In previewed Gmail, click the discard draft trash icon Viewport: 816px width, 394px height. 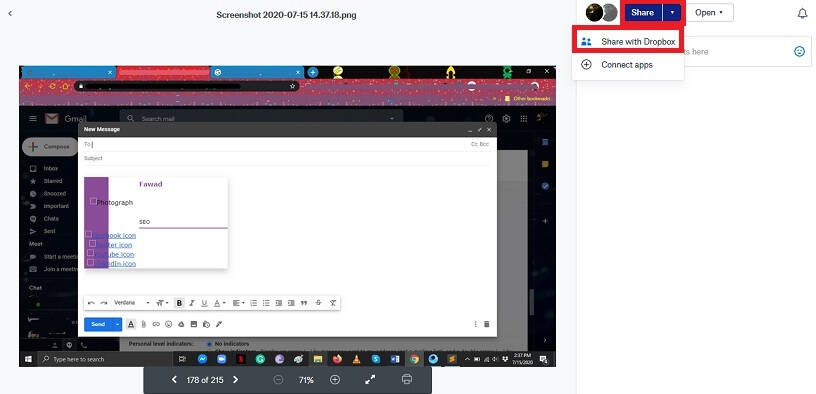(487, 324)
